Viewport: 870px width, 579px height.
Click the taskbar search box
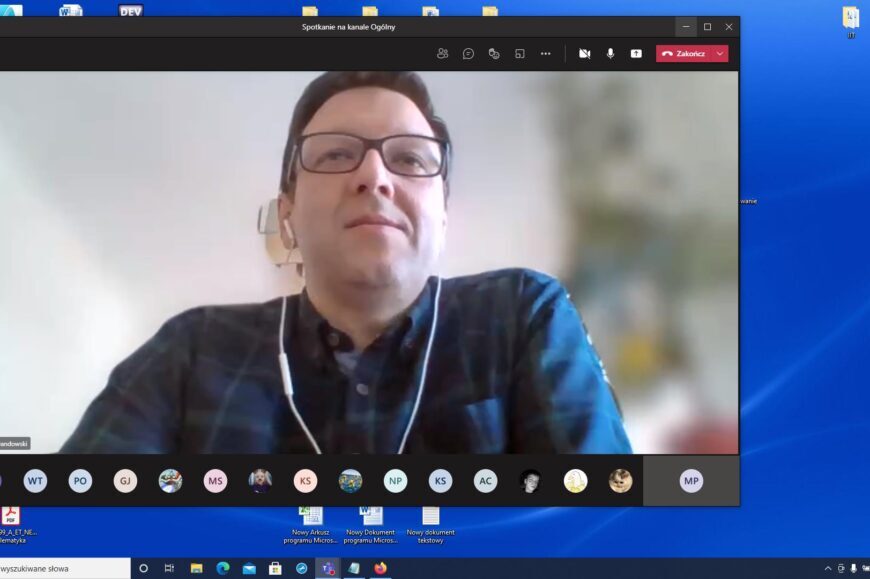pos(65,568)
